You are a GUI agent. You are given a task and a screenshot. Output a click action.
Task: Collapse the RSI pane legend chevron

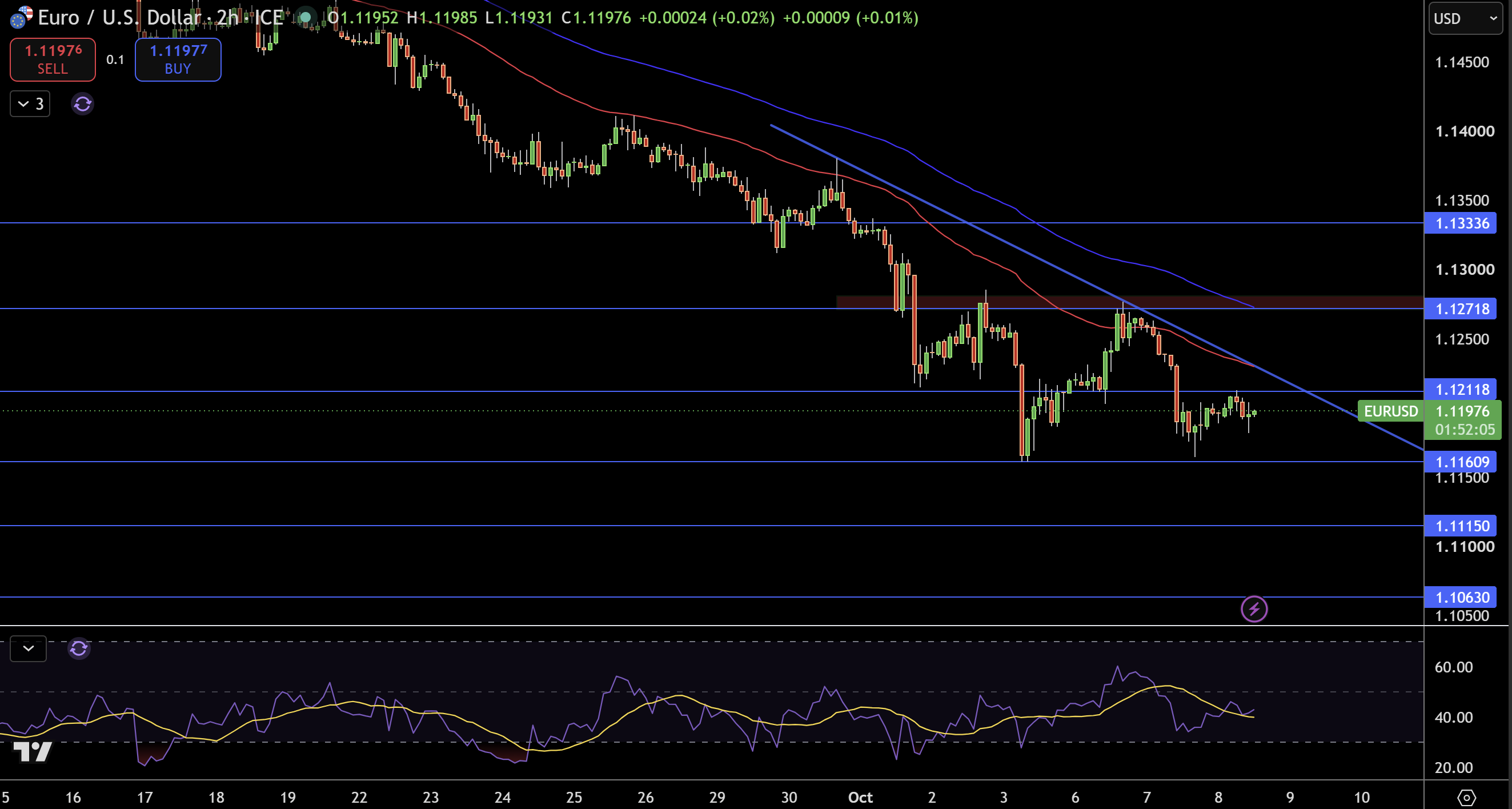click(x=28, y=648)
